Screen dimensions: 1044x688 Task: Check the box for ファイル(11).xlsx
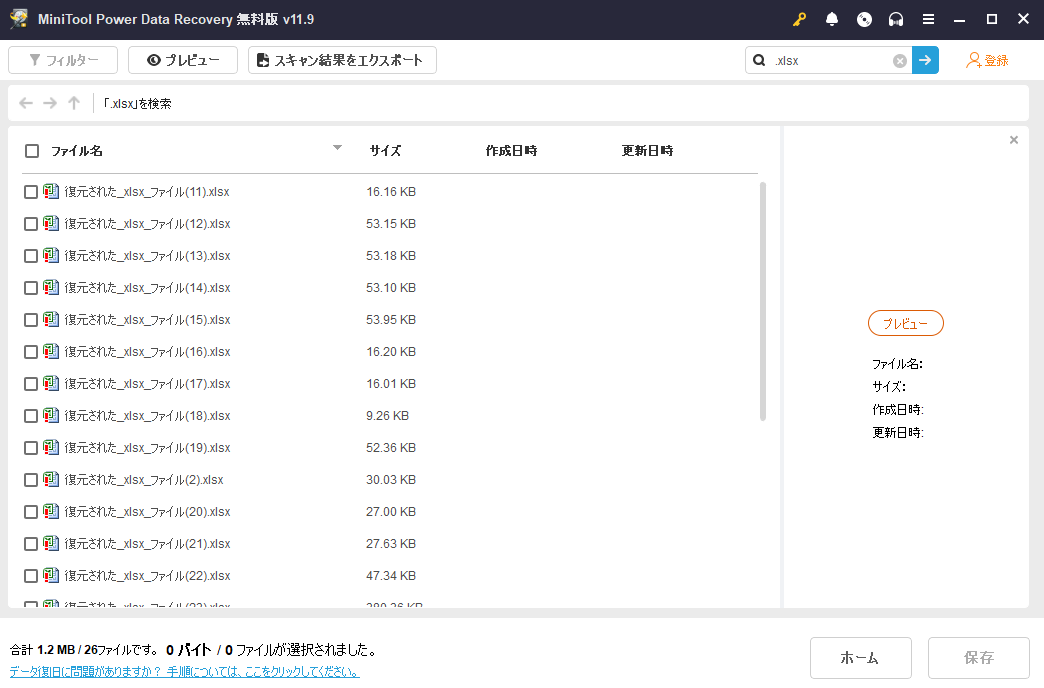pos(31,192)
